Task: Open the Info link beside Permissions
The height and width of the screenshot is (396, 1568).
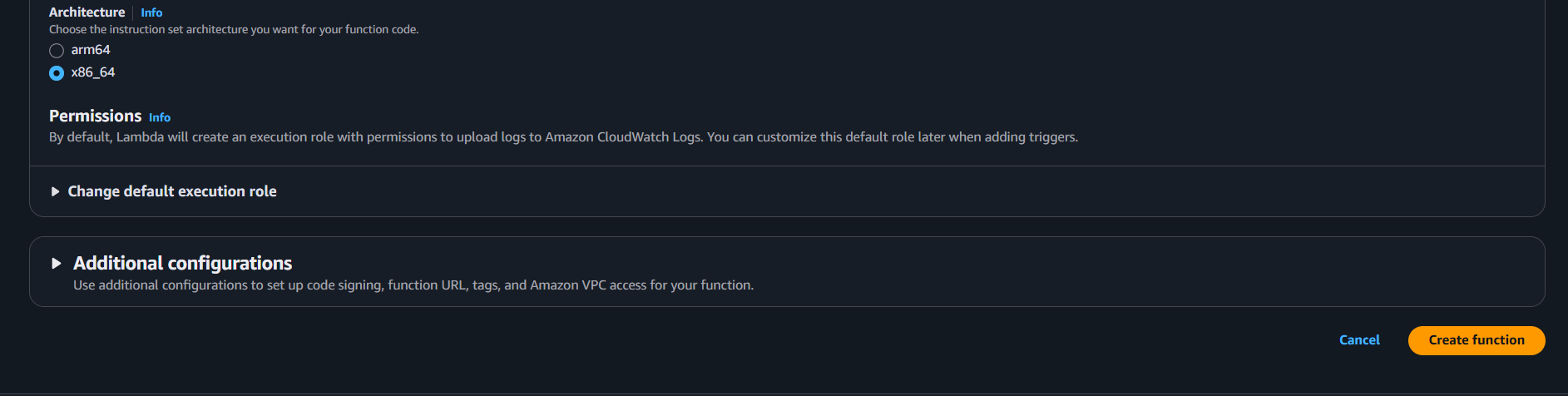Action: coord(160,117)
